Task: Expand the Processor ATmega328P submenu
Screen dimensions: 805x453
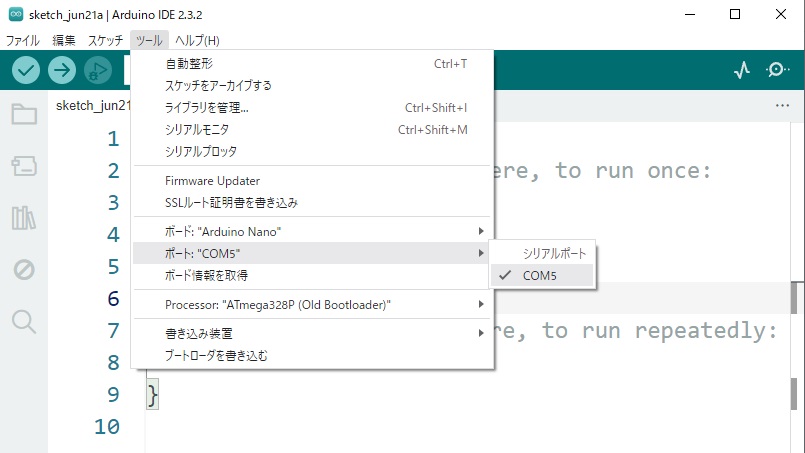Action: (x=312, y=305)
